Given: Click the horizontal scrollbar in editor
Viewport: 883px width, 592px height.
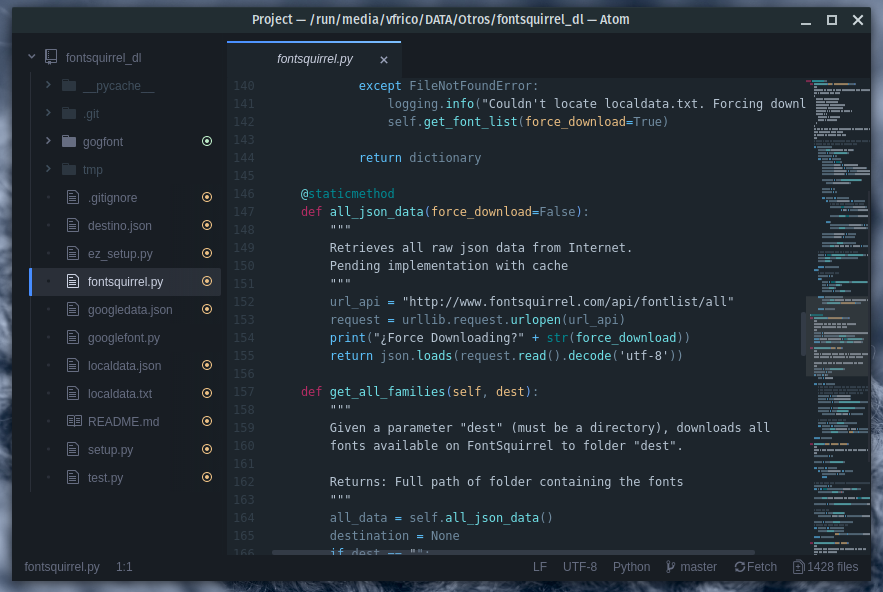Looking at the screenshot, I should pos(513,553).
